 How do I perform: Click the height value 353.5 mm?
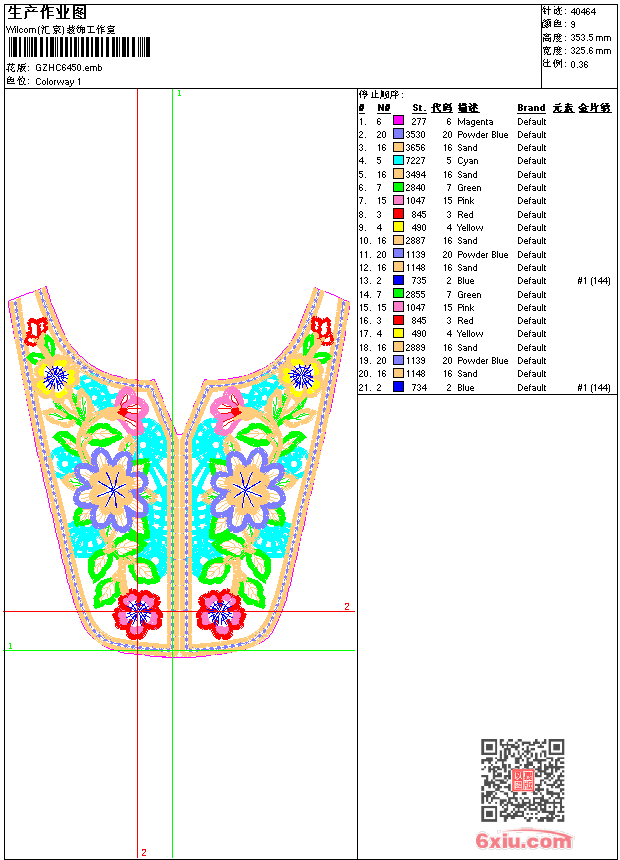[590, 38]
